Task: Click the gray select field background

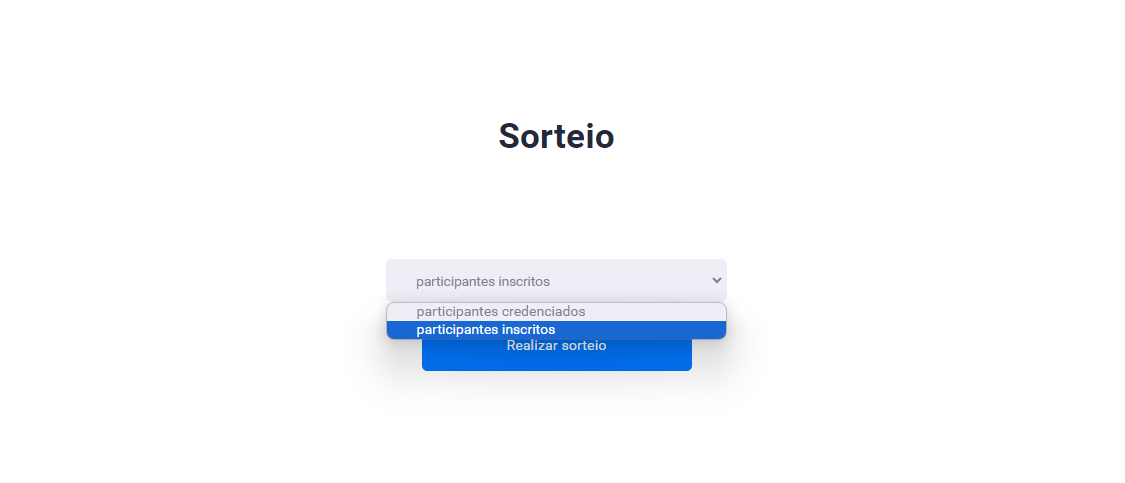Action: pyautogui.click(x=556, y=281)
